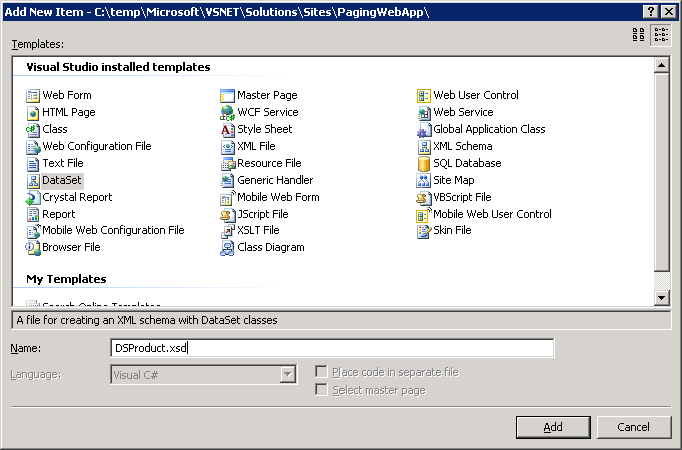Pick the Master Page template icon
The image size is (682, 450).
pyautogui.click(x=227, y=95)
